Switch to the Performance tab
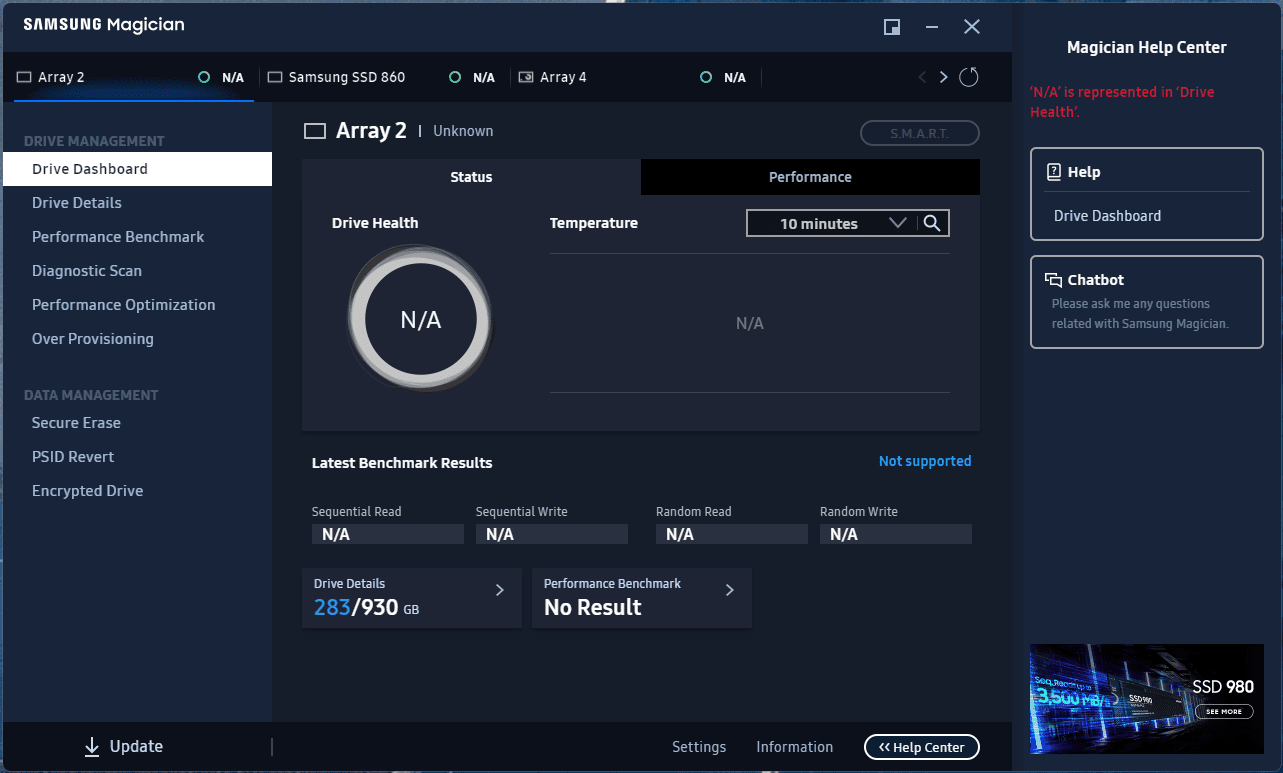Image resolution: width=1283 pixels, height=773 pixels. pyautogui.click(x=810, y=177)
